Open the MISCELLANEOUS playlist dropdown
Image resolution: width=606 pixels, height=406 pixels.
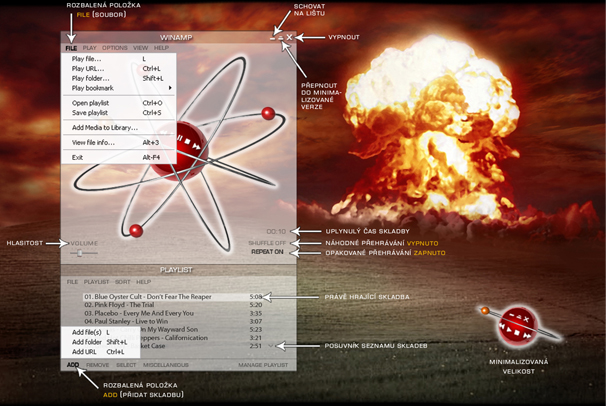coord(165,365)
